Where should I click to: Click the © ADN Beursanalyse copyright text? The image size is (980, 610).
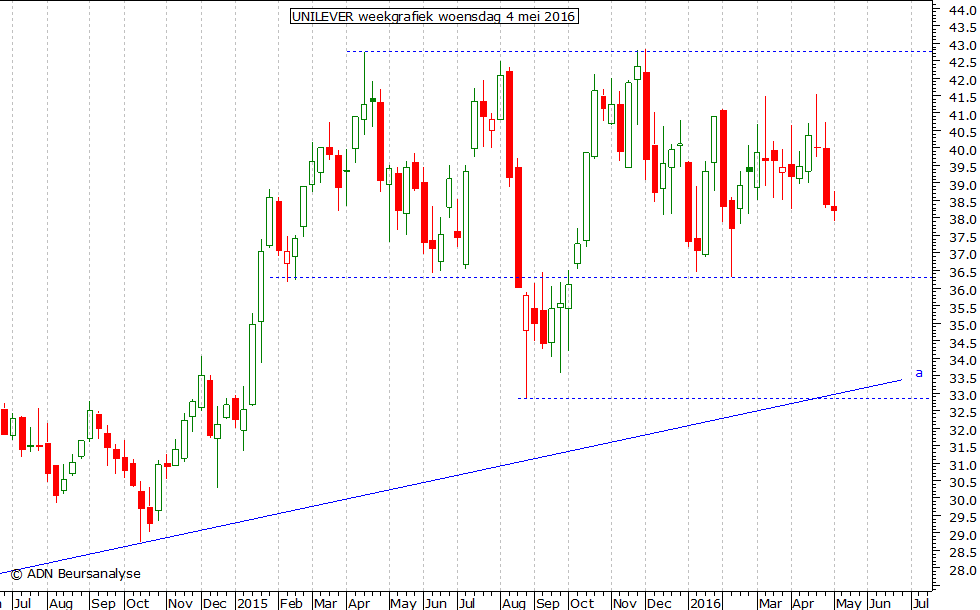click(76, 574)
